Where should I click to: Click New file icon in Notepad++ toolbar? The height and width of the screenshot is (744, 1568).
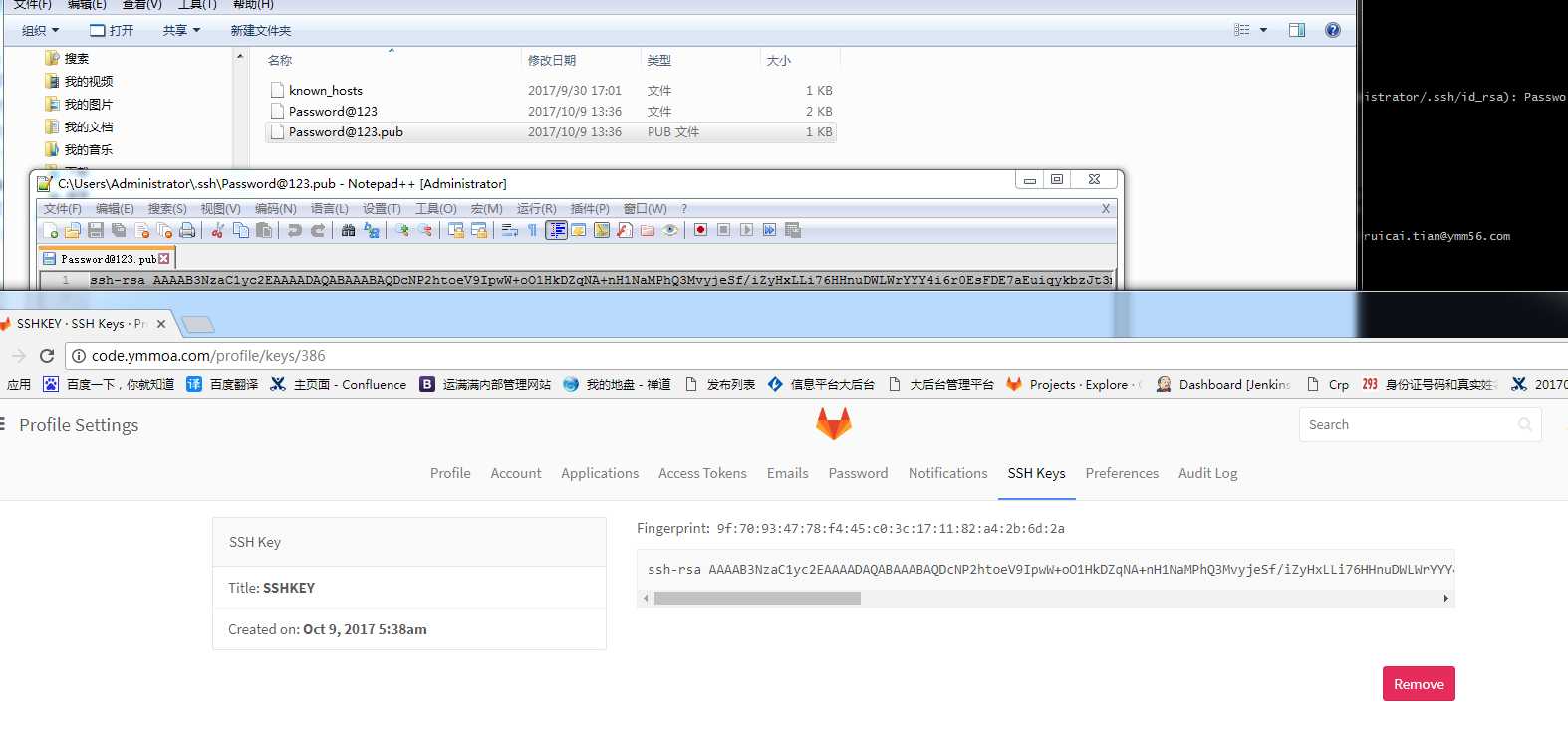pos(50,230)
